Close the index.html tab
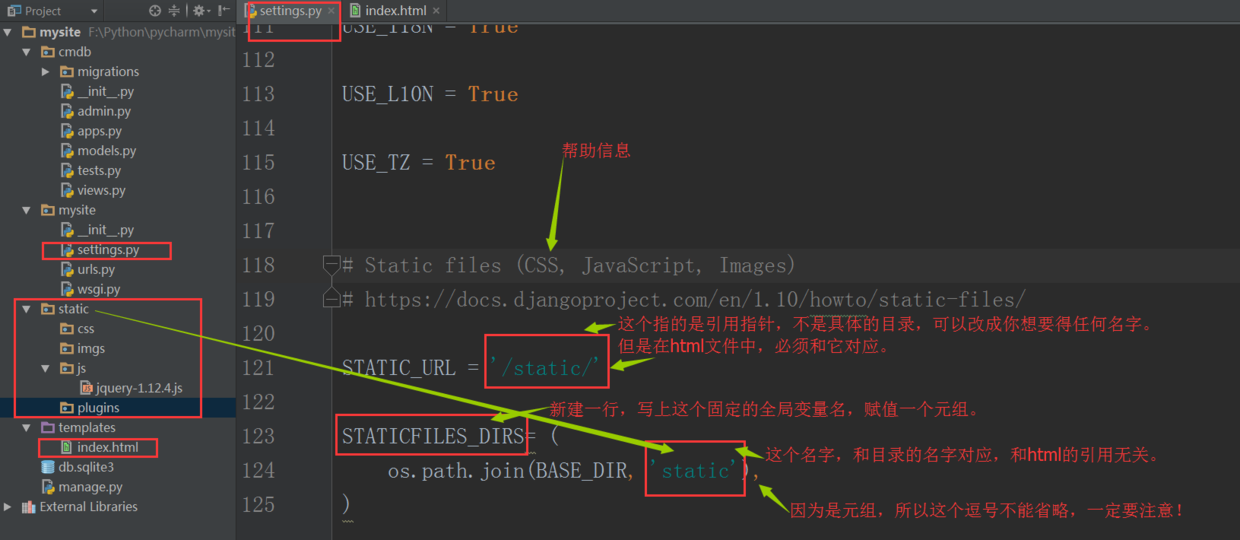The height and width of the screenshot is (540, 1240). coord(436,11)
